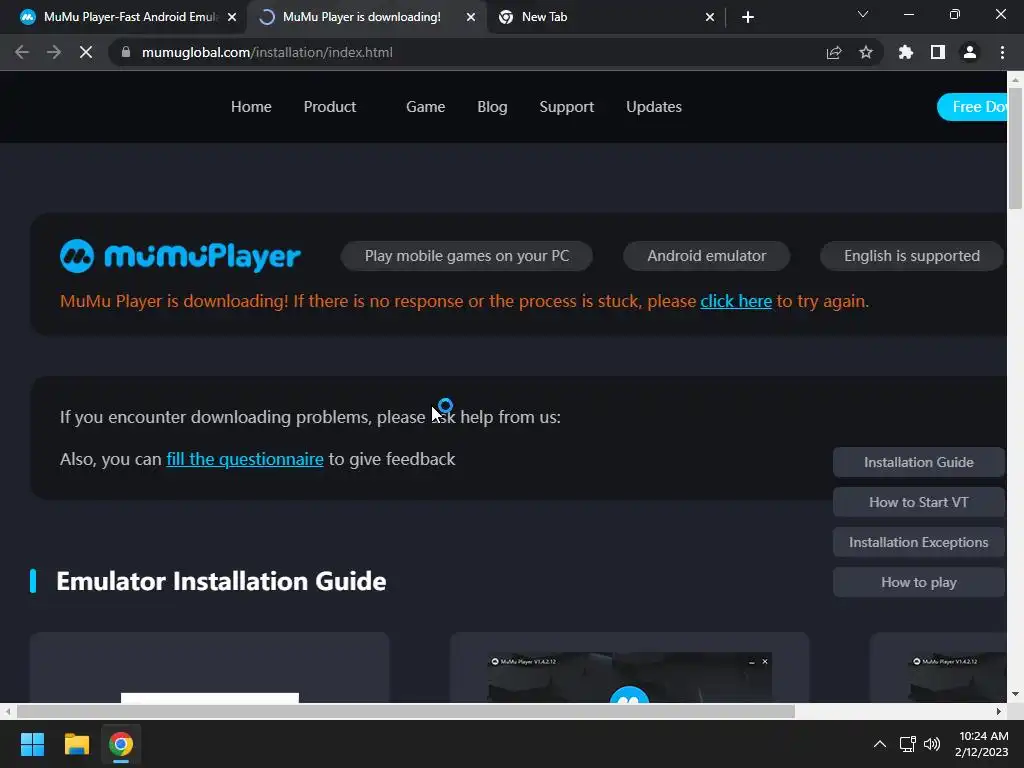Click the Chrome taskbar icon

coord(121,744)
